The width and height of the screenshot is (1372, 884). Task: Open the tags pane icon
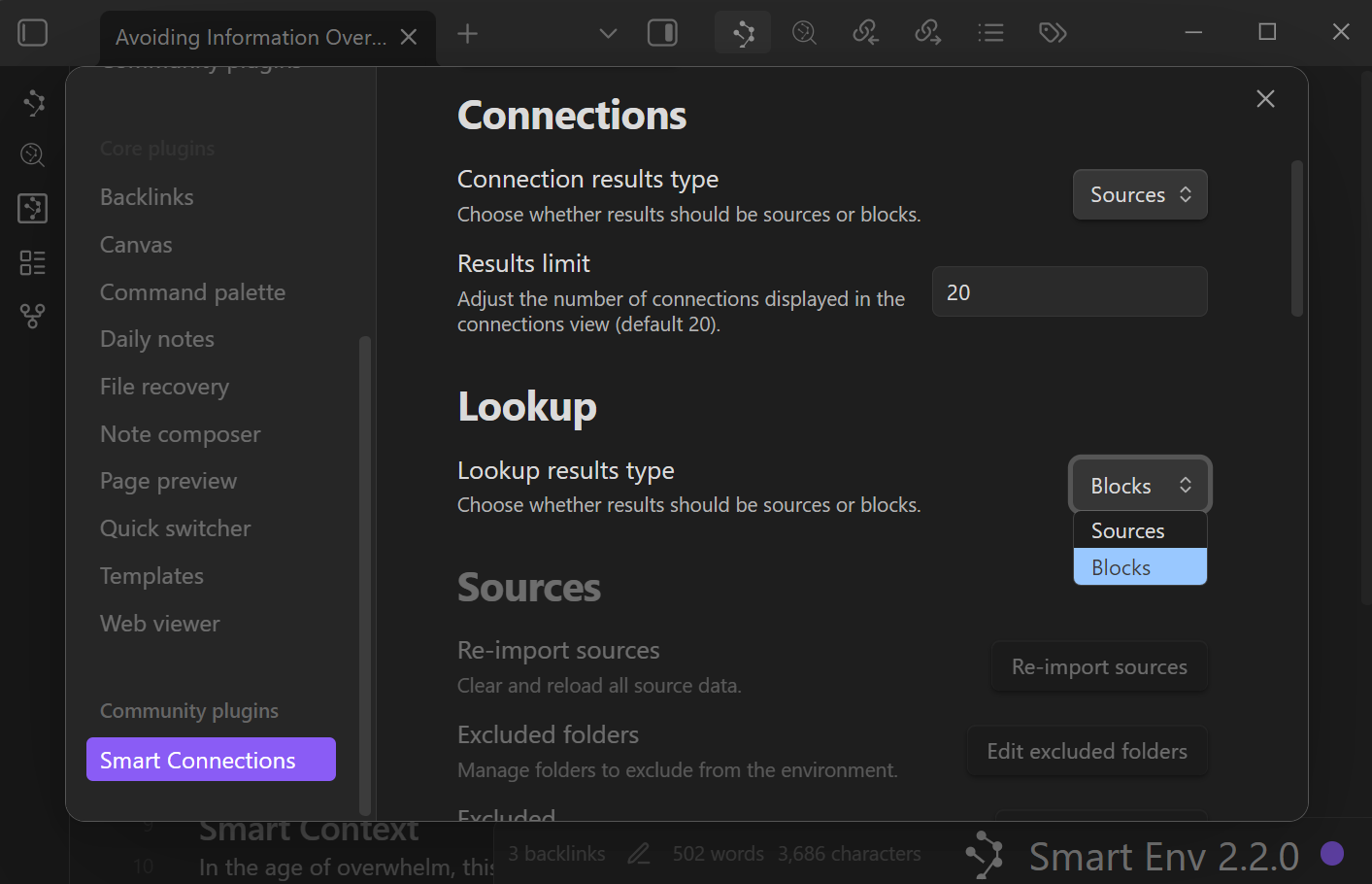[1053, 34]
